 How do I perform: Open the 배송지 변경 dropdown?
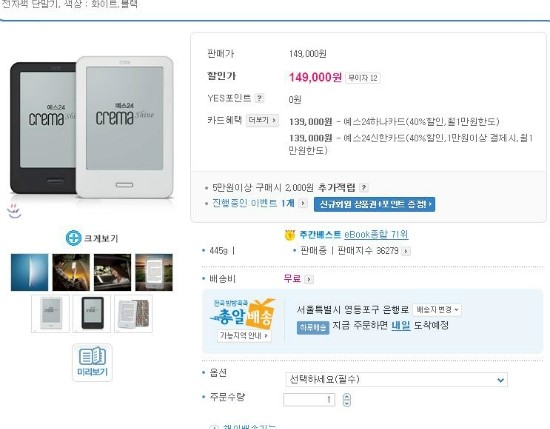click(x=437, y=310)
